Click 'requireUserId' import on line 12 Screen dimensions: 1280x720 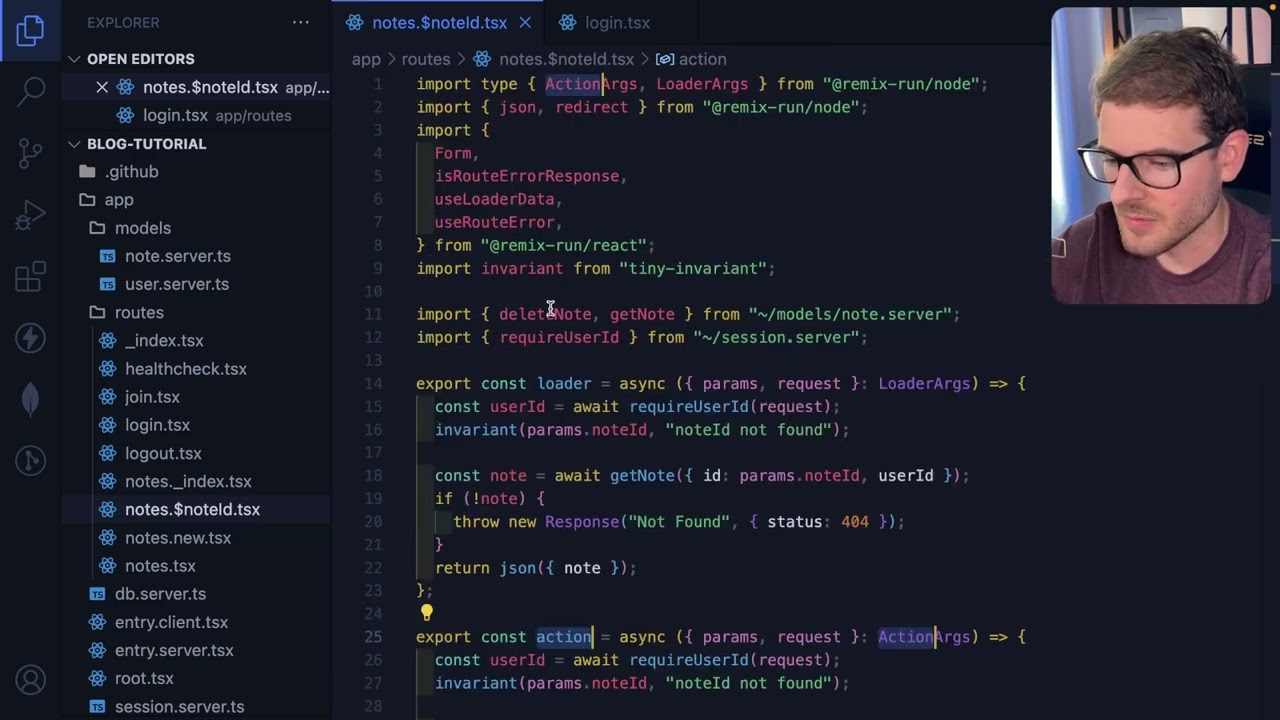coord(559,337)
